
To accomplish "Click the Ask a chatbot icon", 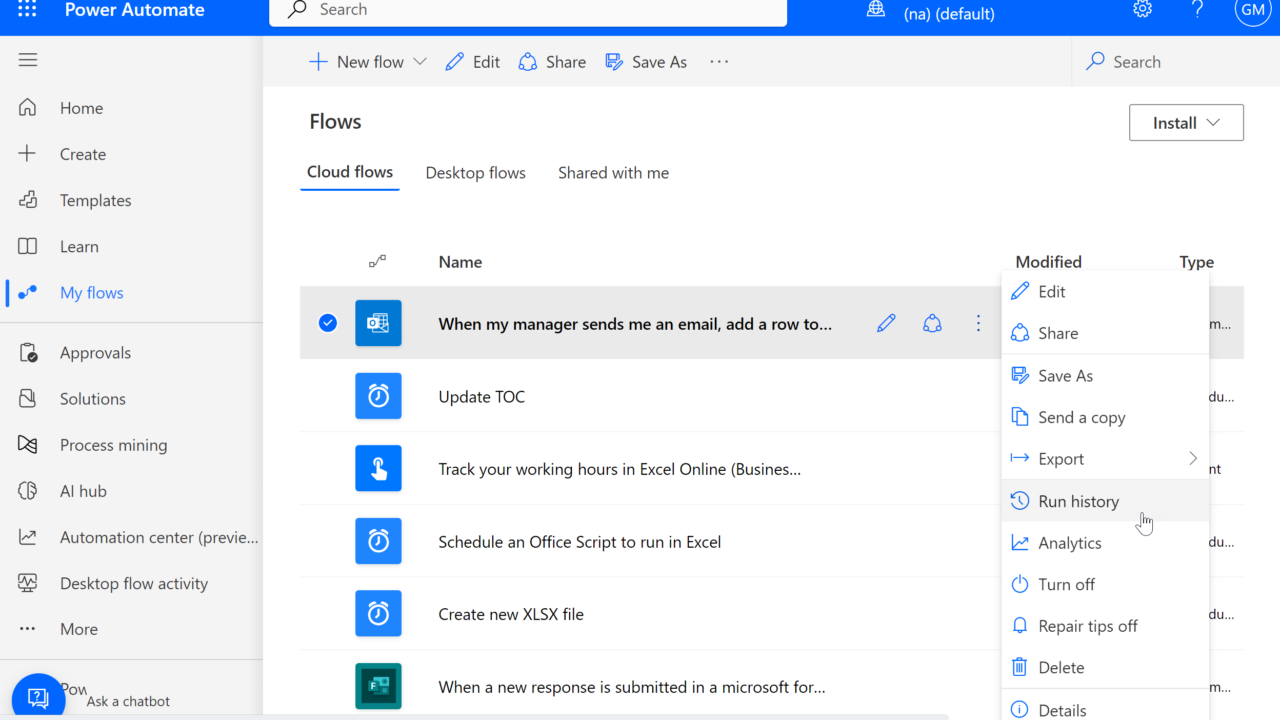I will tap(38, 697).
